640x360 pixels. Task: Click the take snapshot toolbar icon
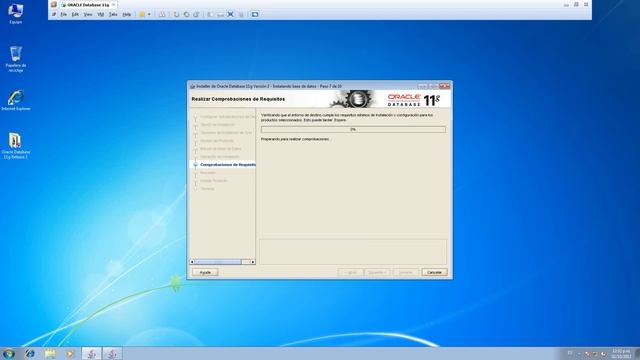(x=176, y=14)
